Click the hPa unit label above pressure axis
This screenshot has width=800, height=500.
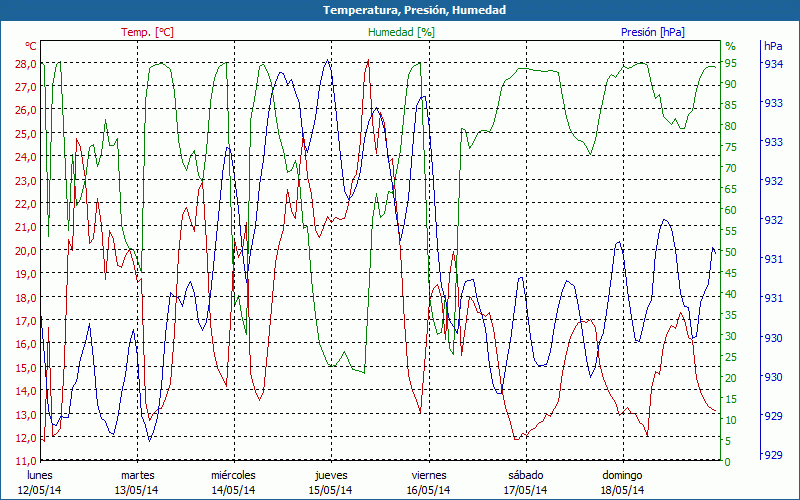[773, 46]
